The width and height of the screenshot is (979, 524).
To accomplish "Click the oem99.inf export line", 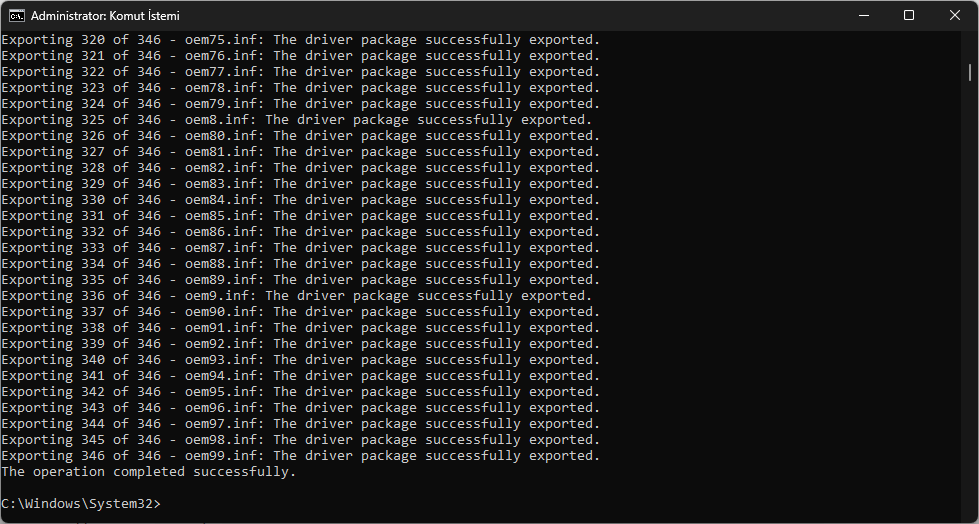I will [x=300, y=456].
